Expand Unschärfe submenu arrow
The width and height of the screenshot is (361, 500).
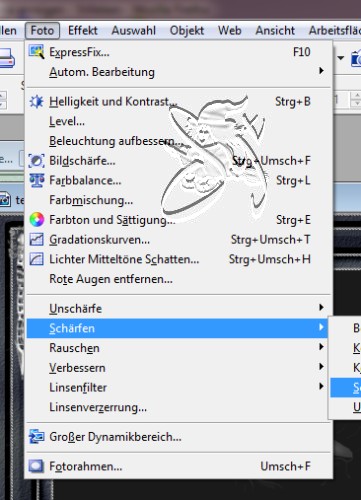tap(321, 307)
